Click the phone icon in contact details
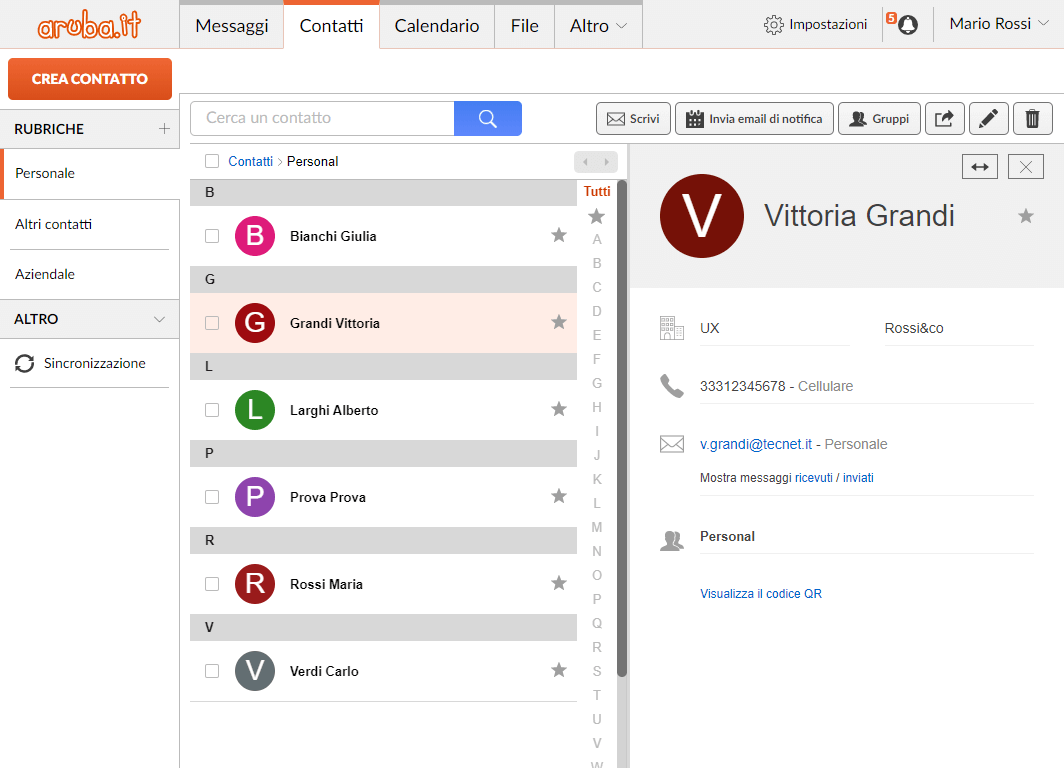The height and width of the screenshot is (768, 1064). (x=672, y=386)
